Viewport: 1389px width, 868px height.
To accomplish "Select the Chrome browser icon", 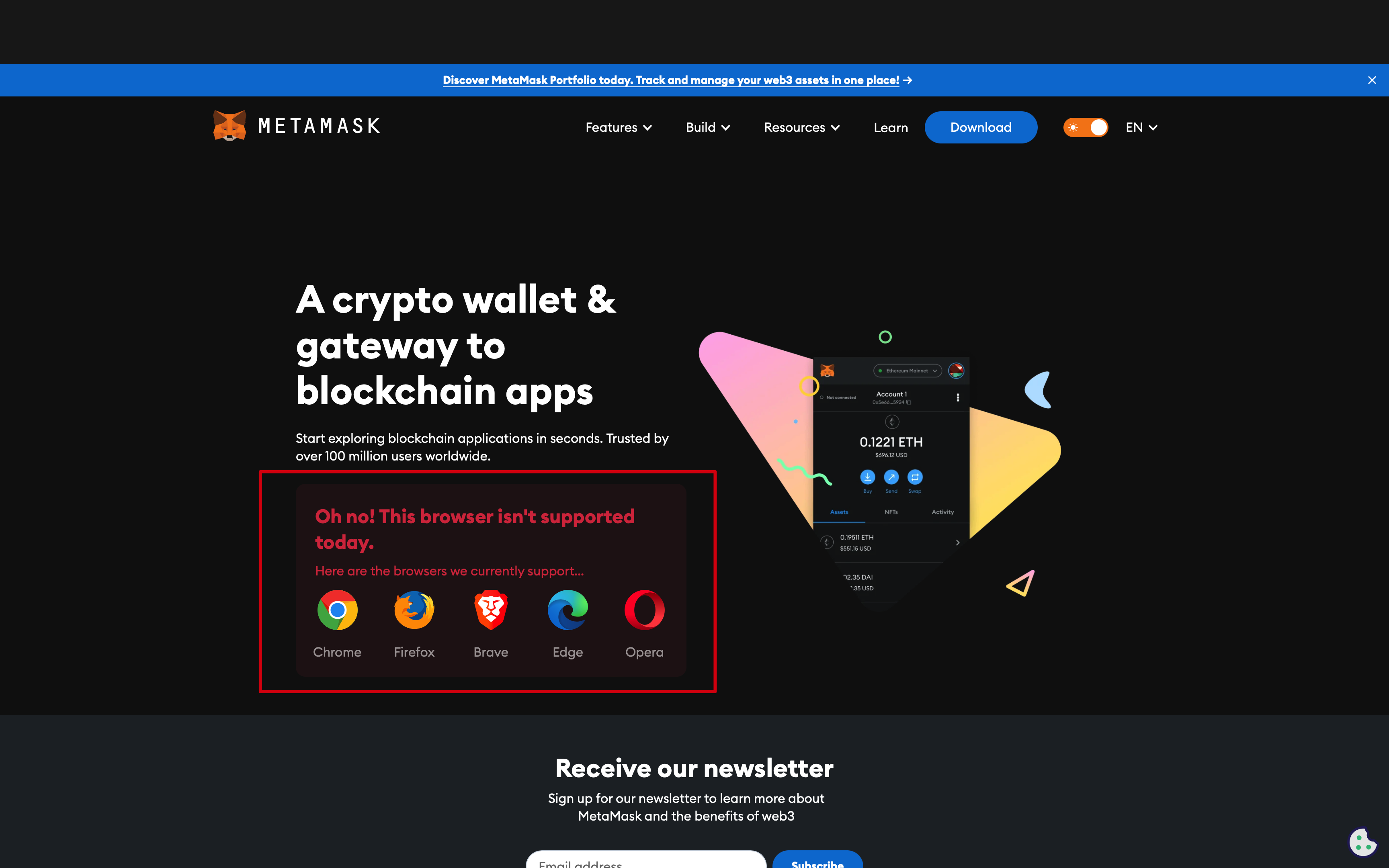I will coord(338,610).
